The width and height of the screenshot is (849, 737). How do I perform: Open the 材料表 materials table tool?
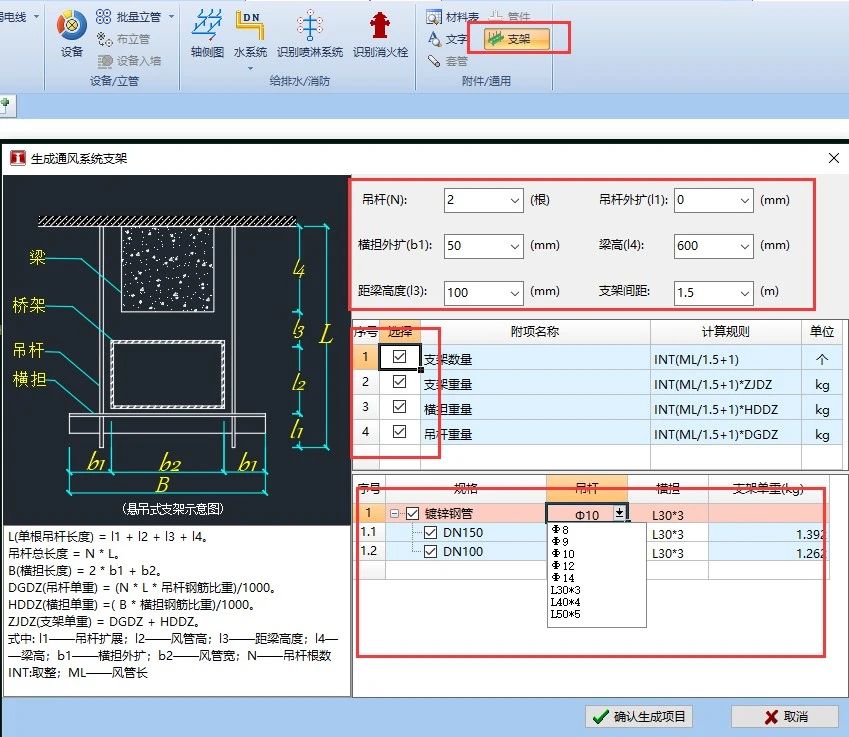pos(449,16)
